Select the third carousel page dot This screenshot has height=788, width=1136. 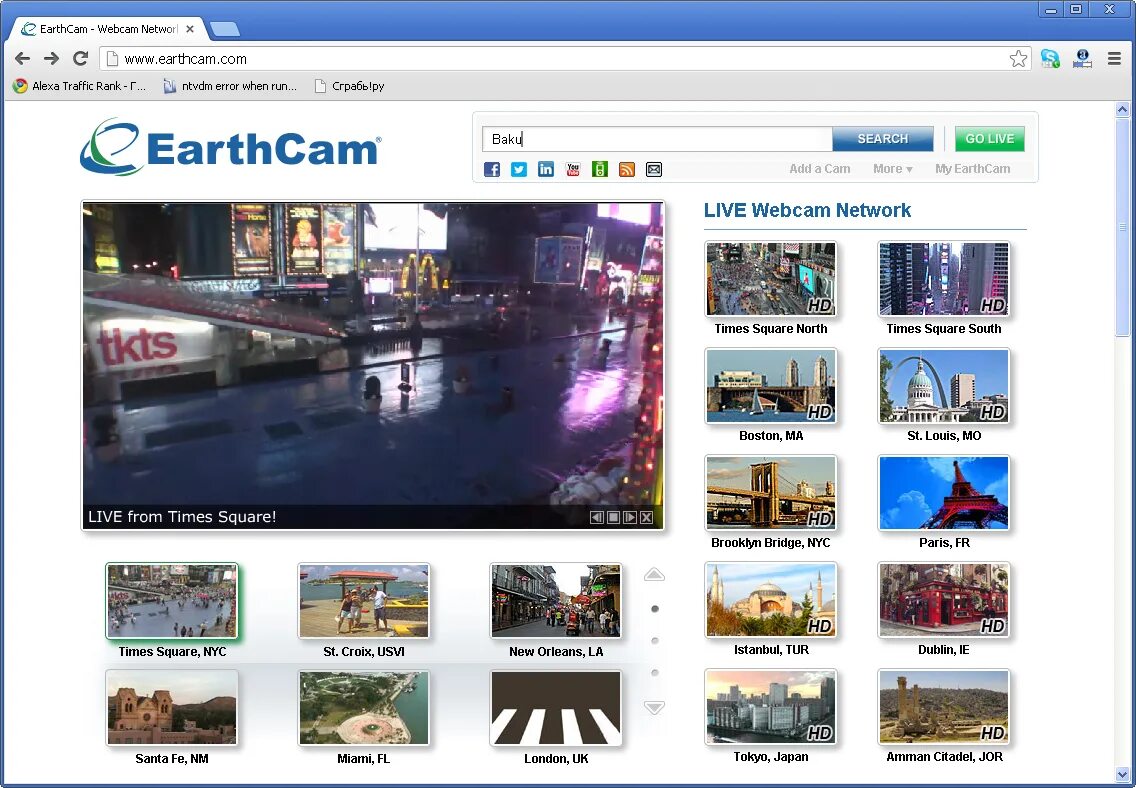[x=655, y=673]
